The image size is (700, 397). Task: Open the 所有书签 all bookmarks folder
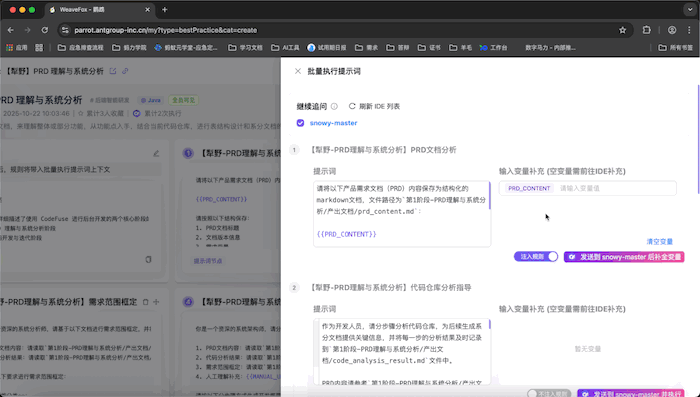click(x=676, y=47)
